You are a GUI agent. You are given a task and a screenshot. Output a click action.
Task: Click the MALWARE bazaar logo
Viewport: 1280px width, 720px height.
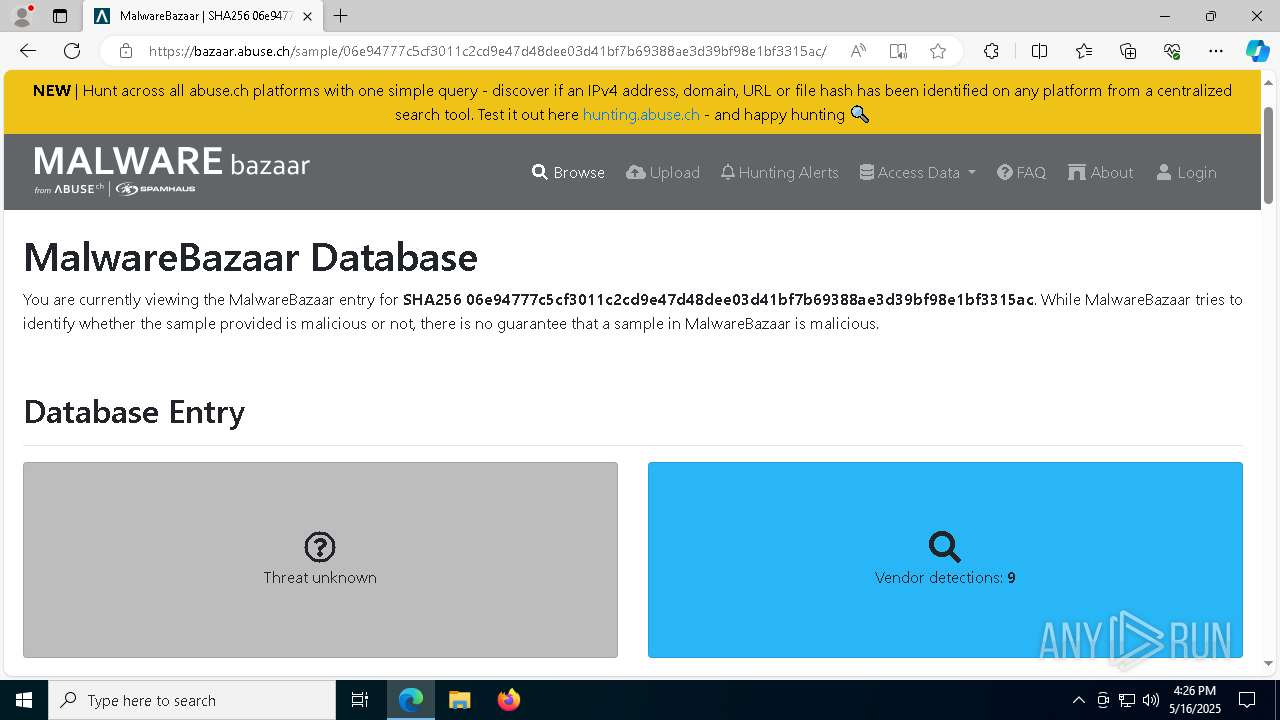tap(172, 170)
